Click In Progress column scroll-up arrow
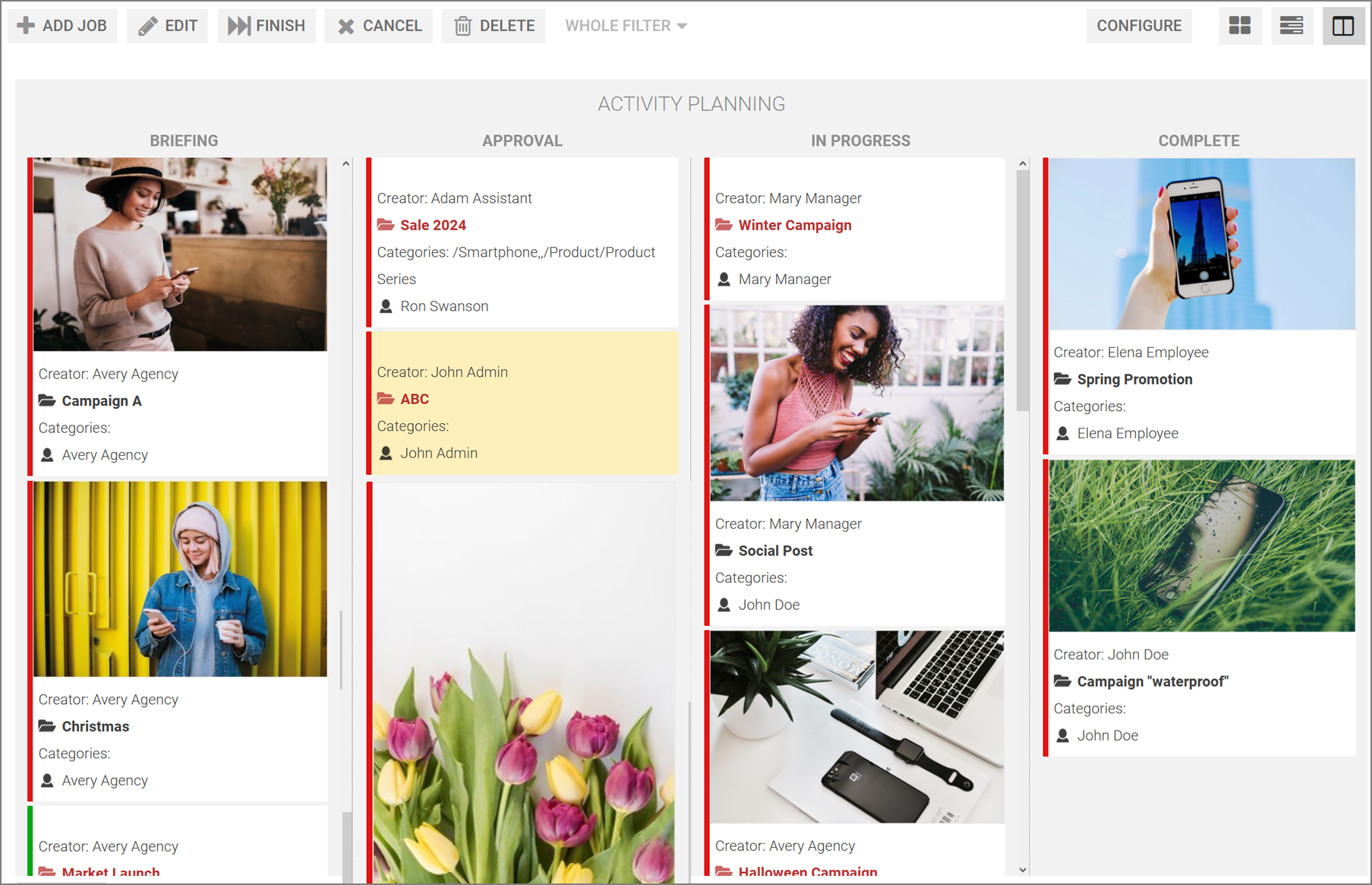1372x885 pixels. tap(1023, 163)
